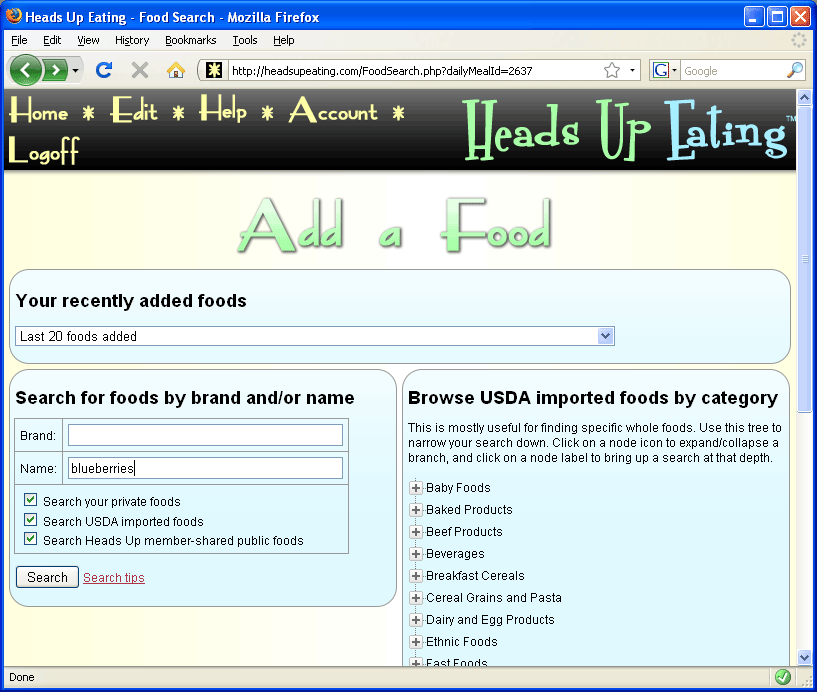The width and height of the screenshot is (817, 692).
Task: Select the Cereal Grains and Pasta label
Action: coord(494,598)
